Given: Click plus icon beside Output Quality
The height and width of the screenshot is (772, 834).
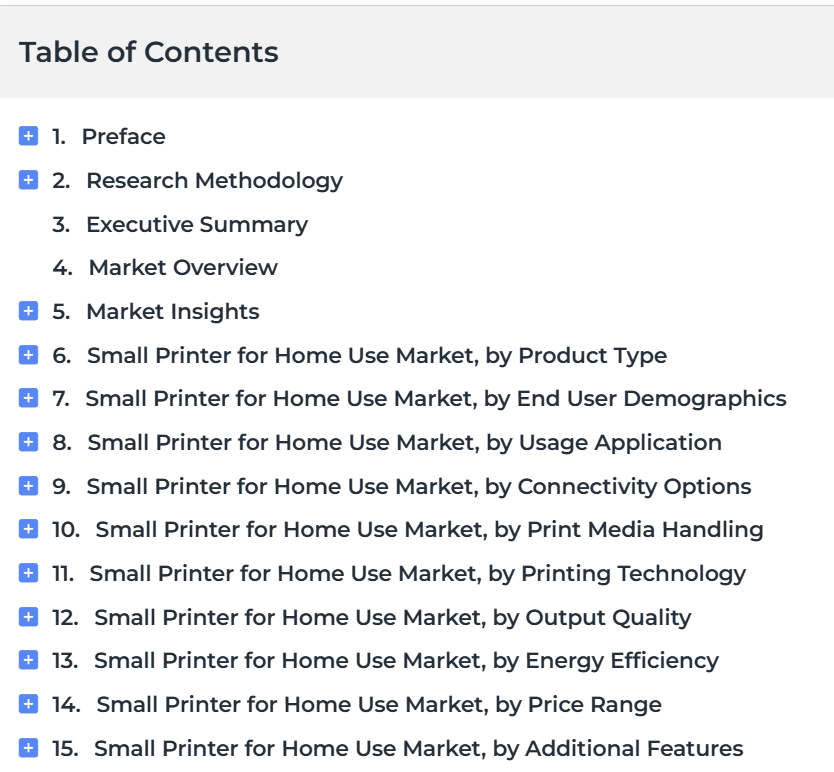Looking at the screenshot, I should point(28,617).
